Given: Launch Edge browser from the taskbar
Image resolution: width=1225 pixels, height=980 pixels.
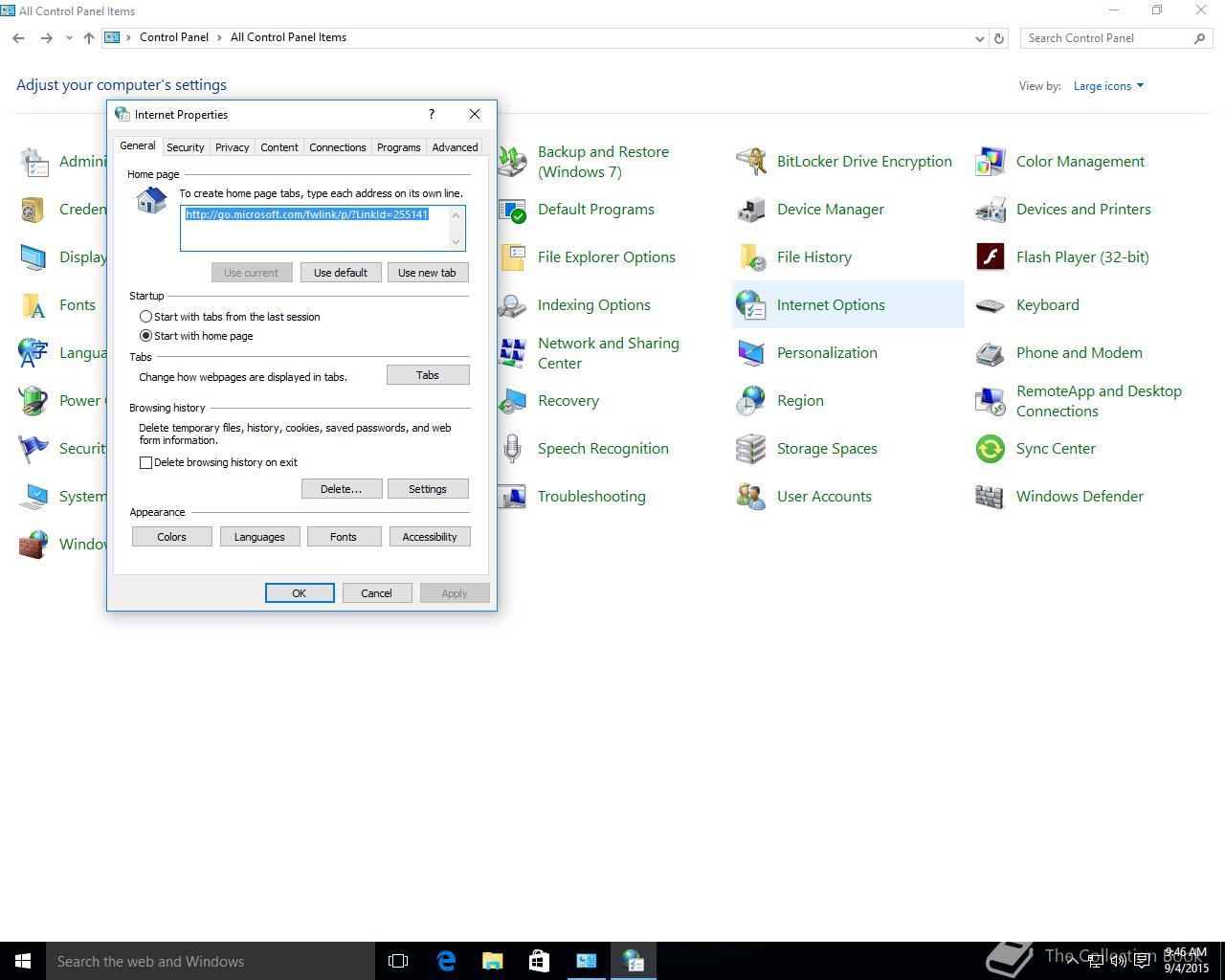Looking at the screenshot, I should (x=446, y=961).
